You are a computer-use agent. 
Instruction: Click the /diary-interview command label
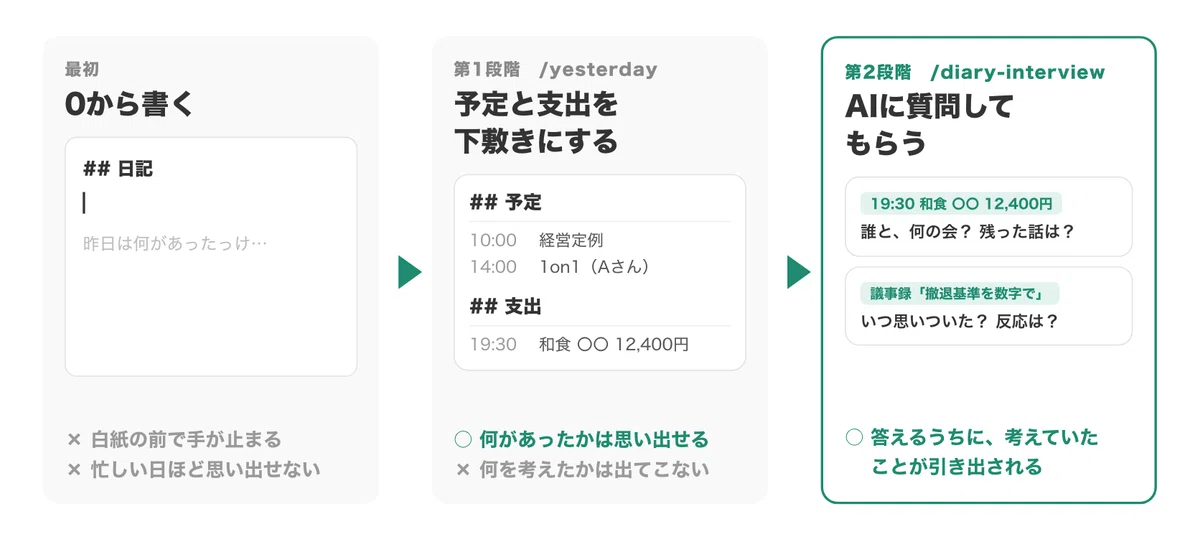tap(1017, 72)
